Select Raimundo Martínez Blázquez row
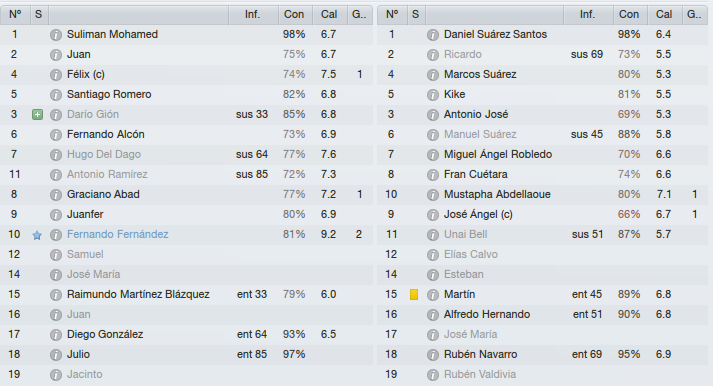Image resolution: width=713 pixels, height=386 pixels. pyautogui.click(x=186, y=294)
